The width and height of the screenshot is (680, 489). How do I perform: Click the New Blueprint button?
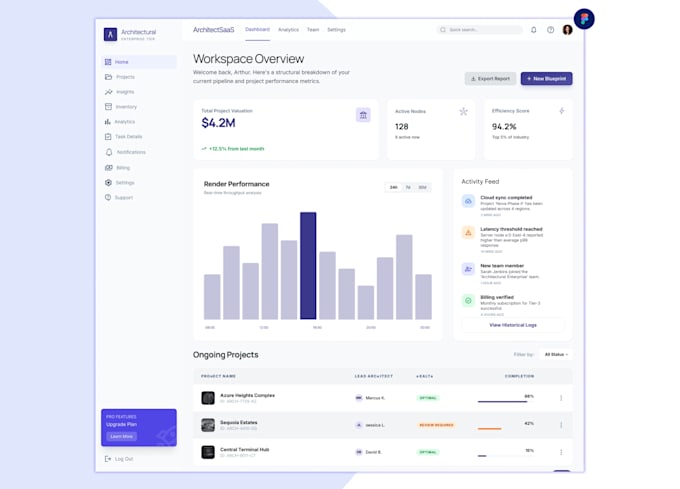546,78
